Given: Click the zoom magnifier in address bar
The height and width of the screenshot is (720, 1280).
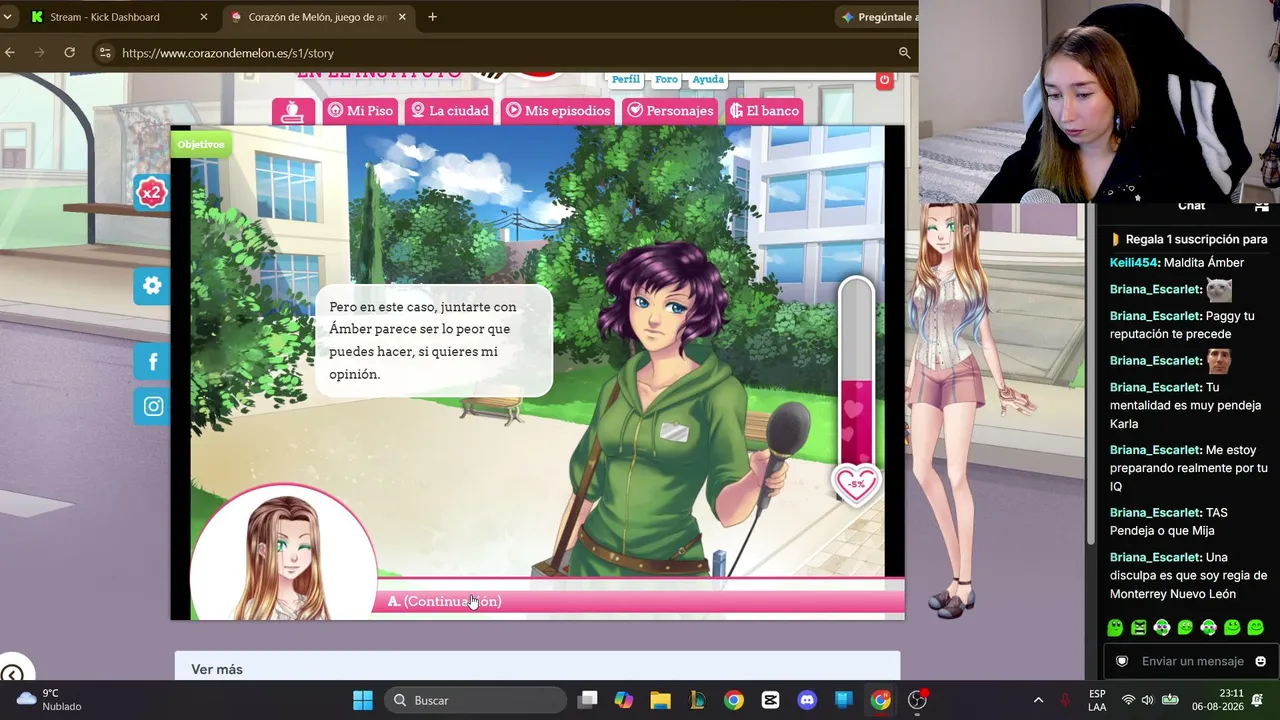Looking at the screenshot, I should click(x=904, y=53).
